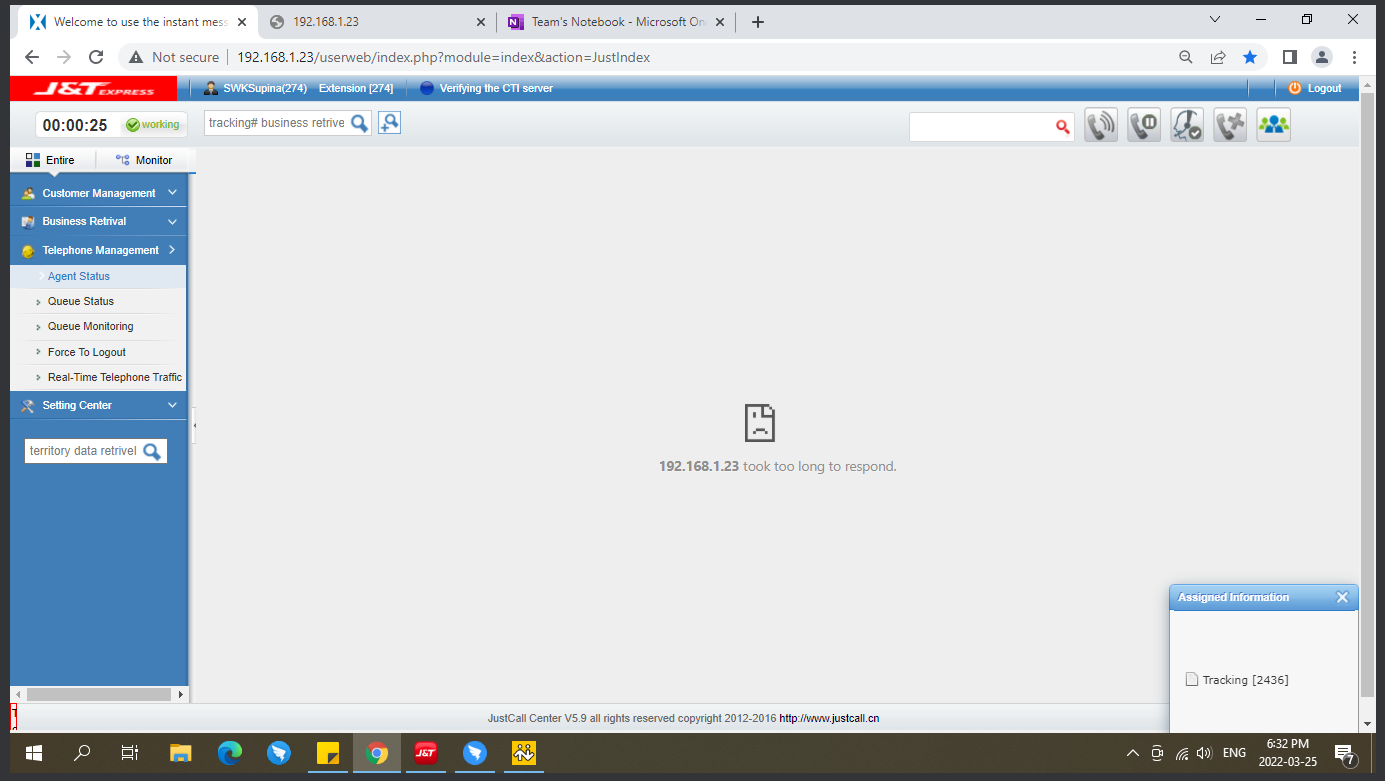The image size is (1385, 781).
Task: Click the phone pause/hold icon
Action: point(1144,125)
